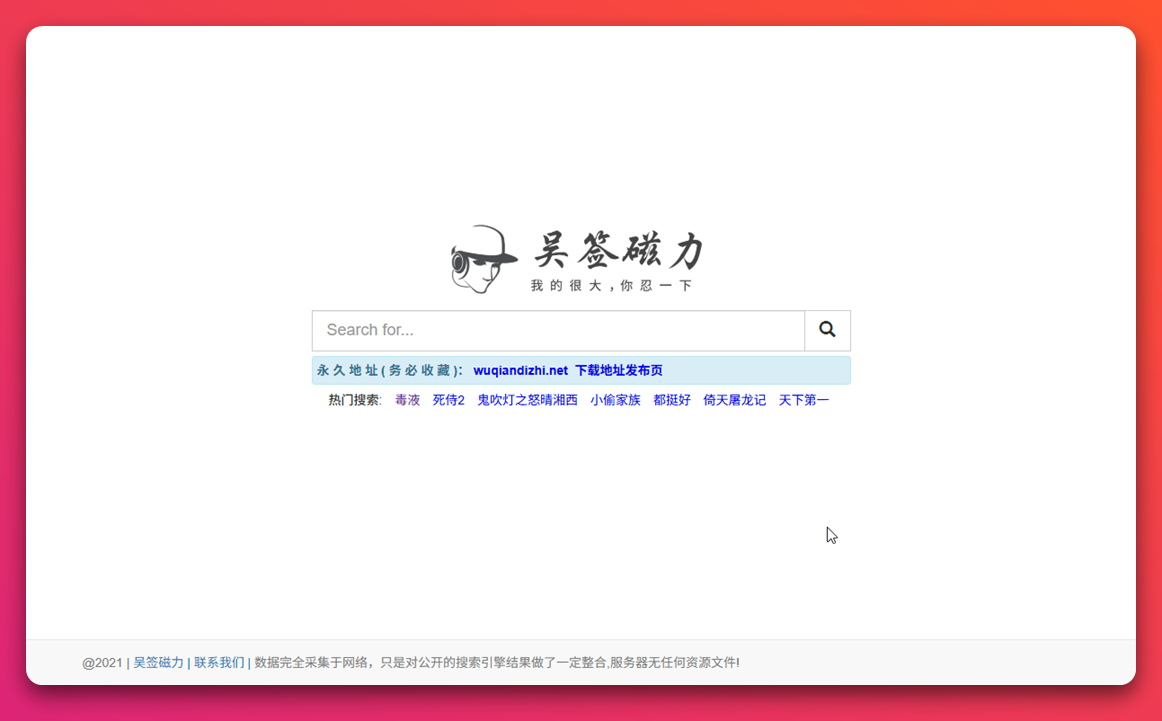
Task: Click the search button beside the input field
Action: 826,330
